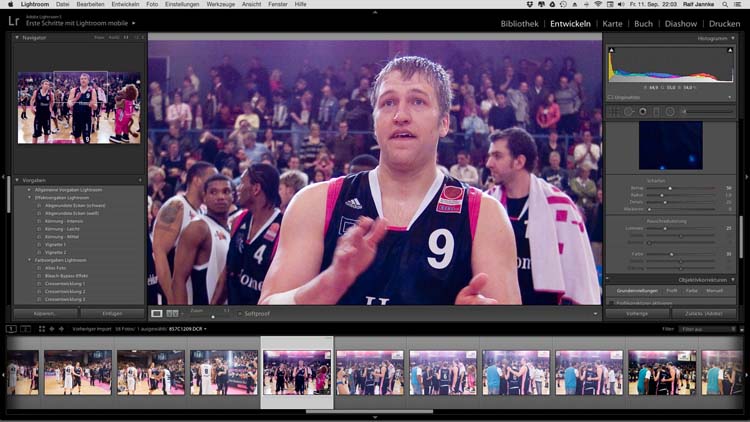This screenshot has width=750, height=422.
Task: Open Wi-Fi status in menu bar
Action: (598, 4)
